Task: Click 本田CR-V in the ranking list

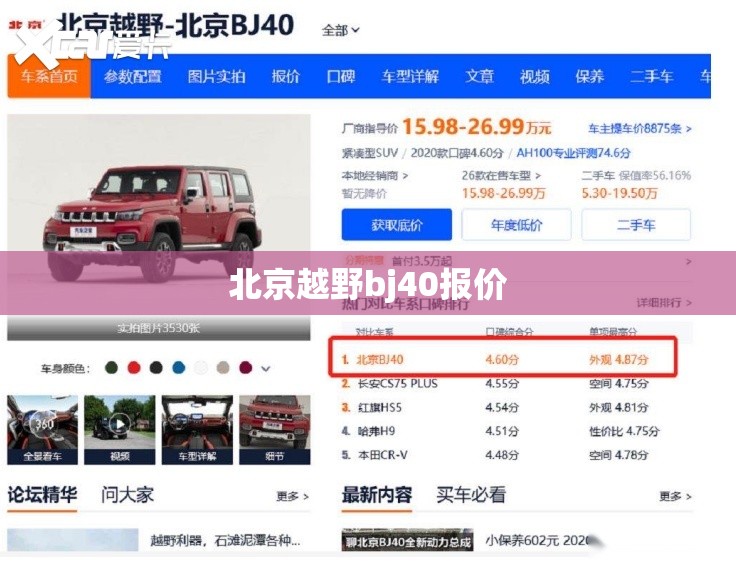Action: click(383, 455)
